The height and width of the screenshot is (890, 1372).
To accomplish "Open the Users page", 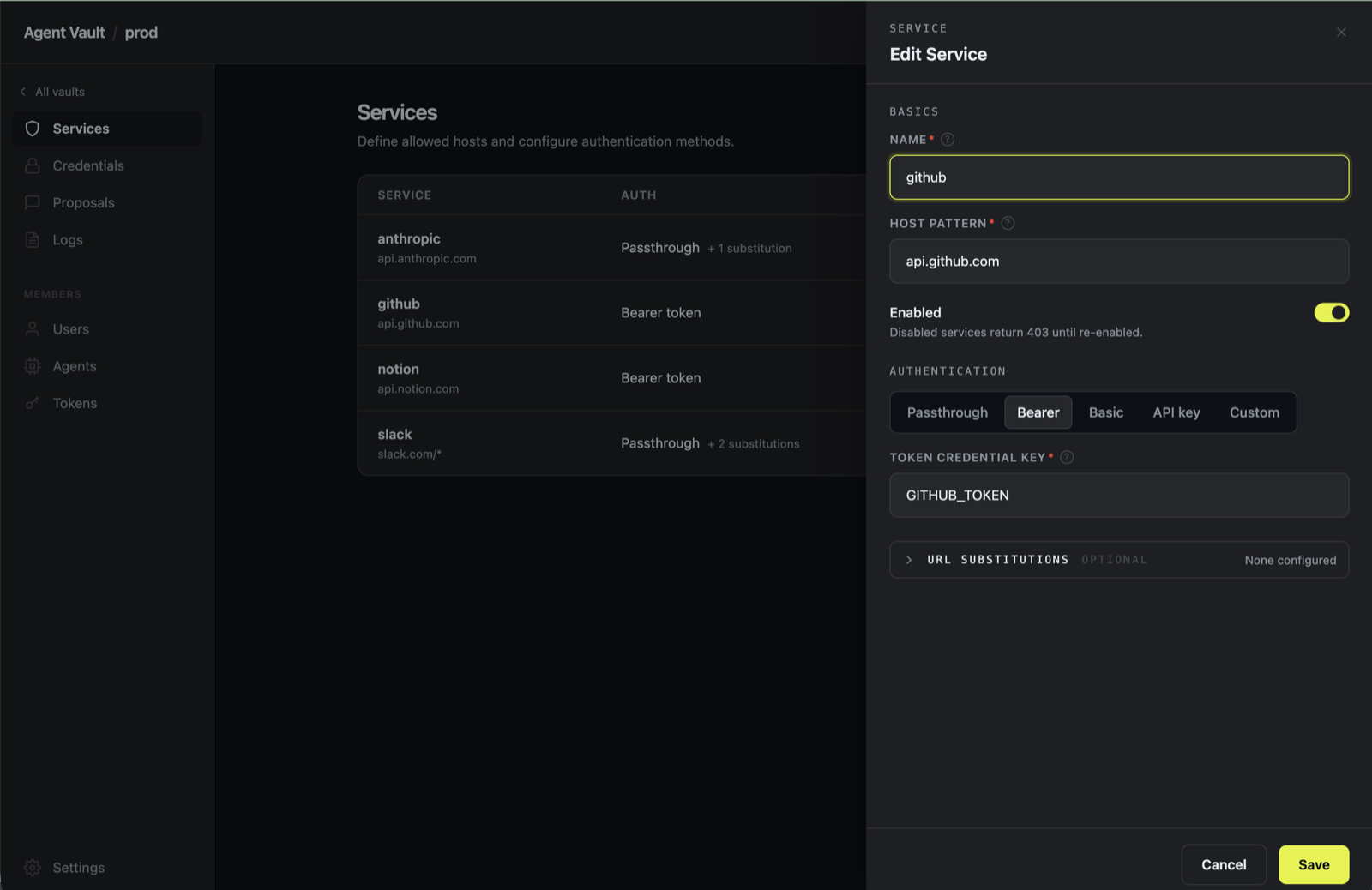I will (108, 328).
